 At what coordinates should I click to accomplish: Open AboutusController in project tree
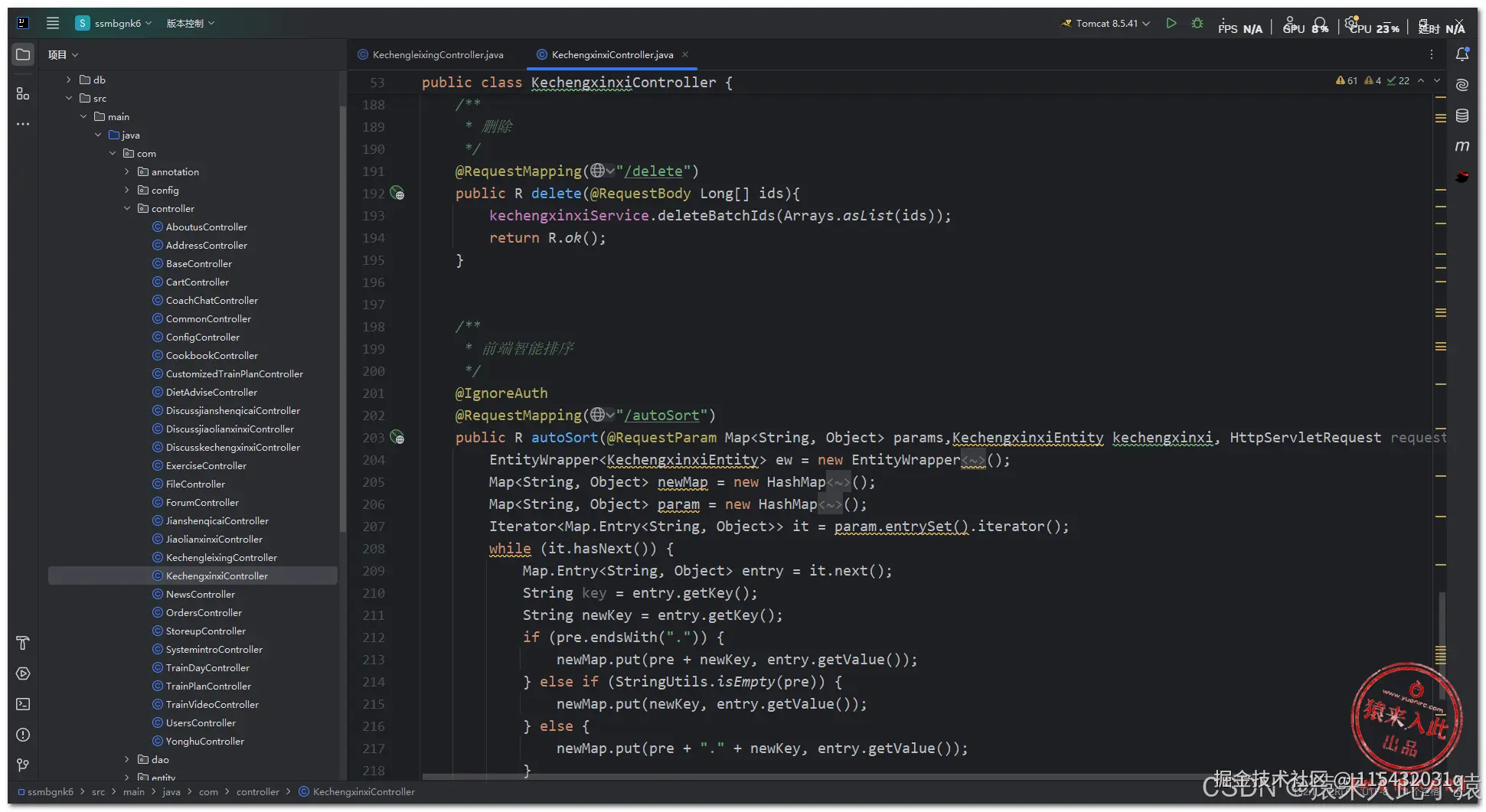point(206,227)
